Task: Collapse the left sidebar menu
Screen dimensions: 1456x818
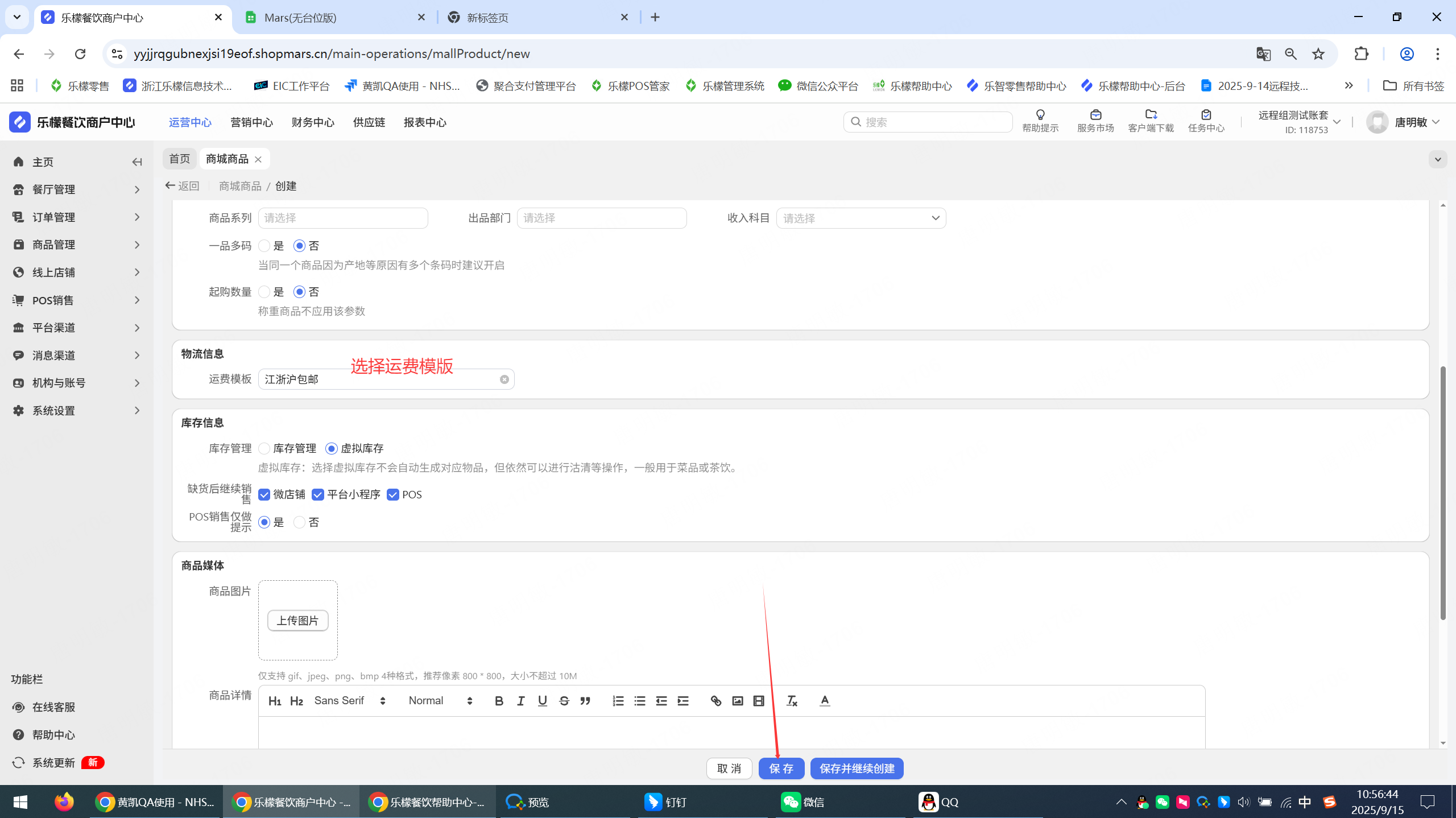Action: [137, 162]
